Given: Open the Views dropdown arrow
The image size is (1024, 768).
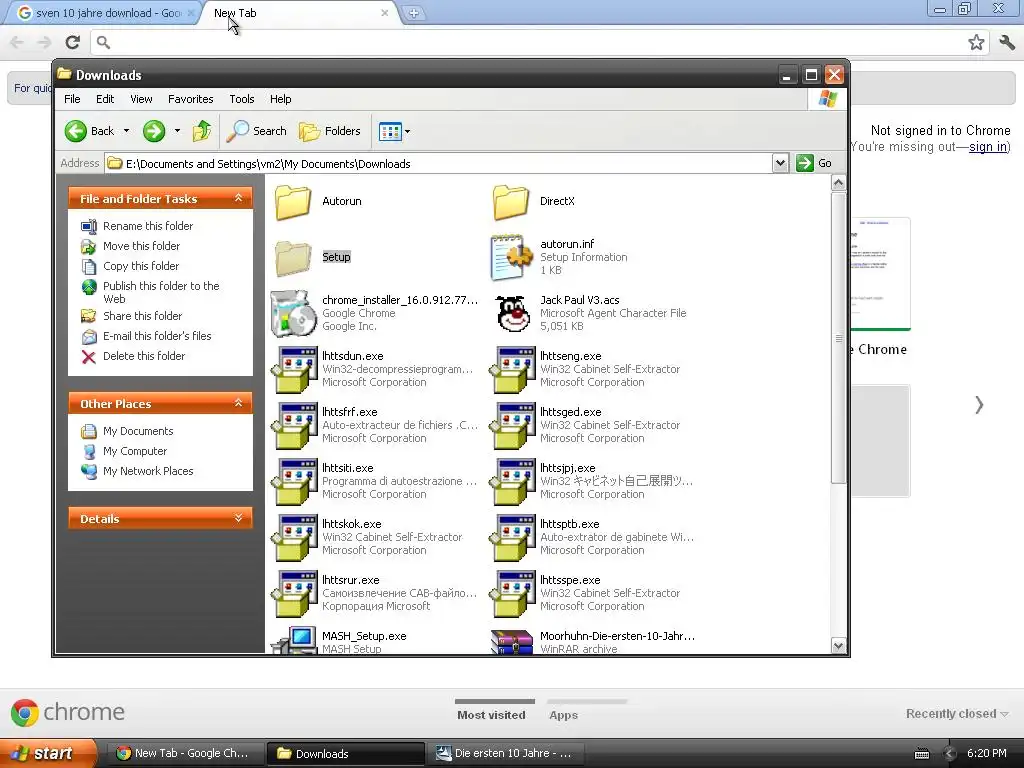Looking at the screenshot, I should pos(408,131).
